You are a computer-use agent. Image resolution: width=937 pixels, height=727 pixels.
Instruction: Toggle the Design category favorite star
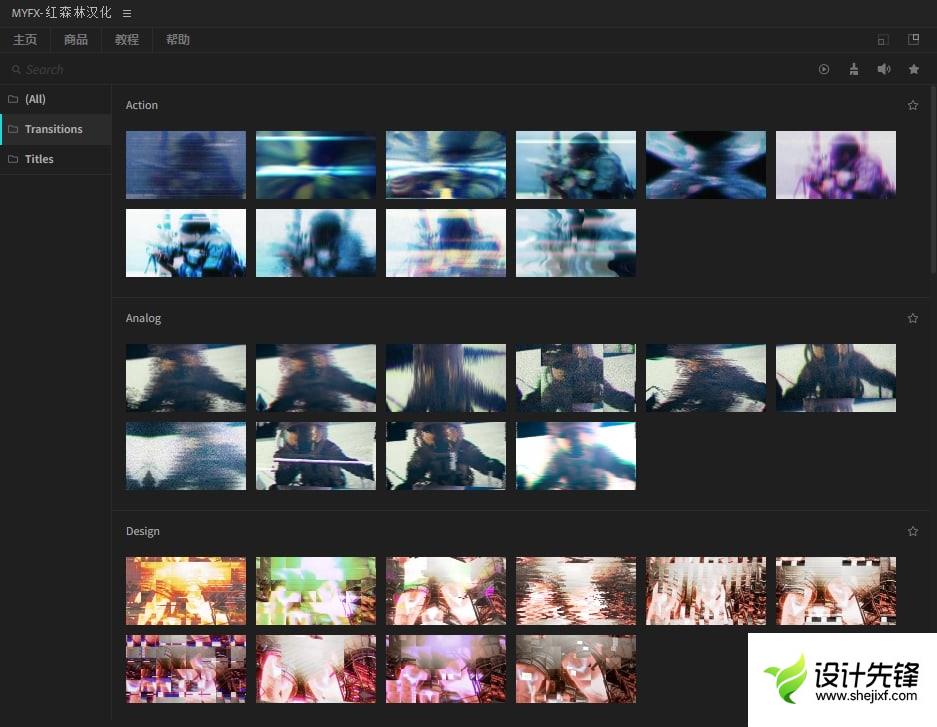[x=912, y=531]
